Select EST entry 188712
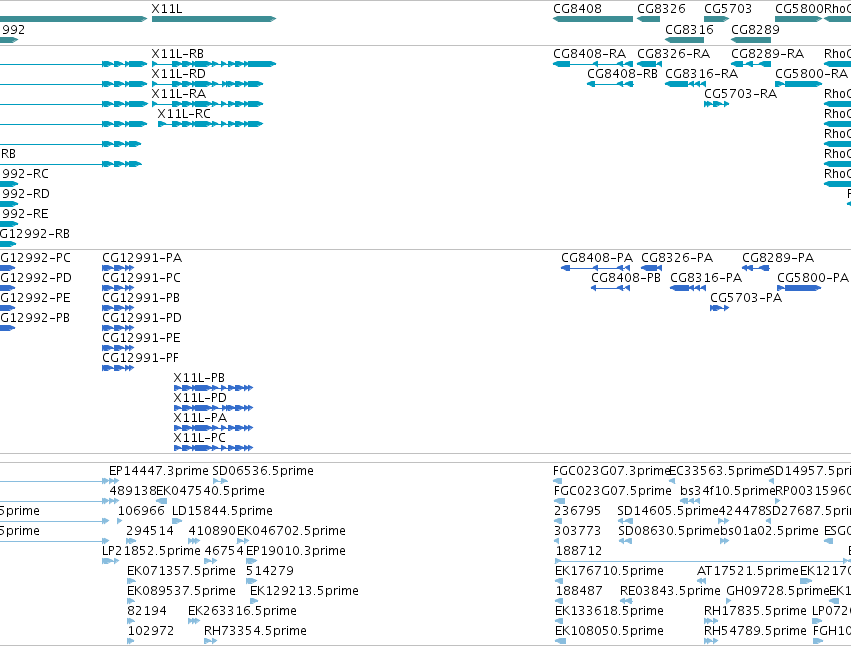 [x=703, y=561]
